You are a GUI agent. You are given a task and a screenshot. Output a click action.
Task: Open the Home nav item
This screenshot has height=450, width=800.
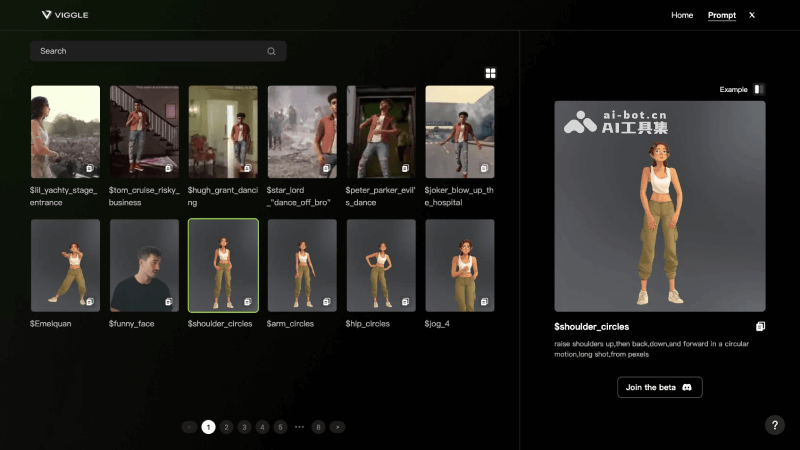(x=682, y=15)
